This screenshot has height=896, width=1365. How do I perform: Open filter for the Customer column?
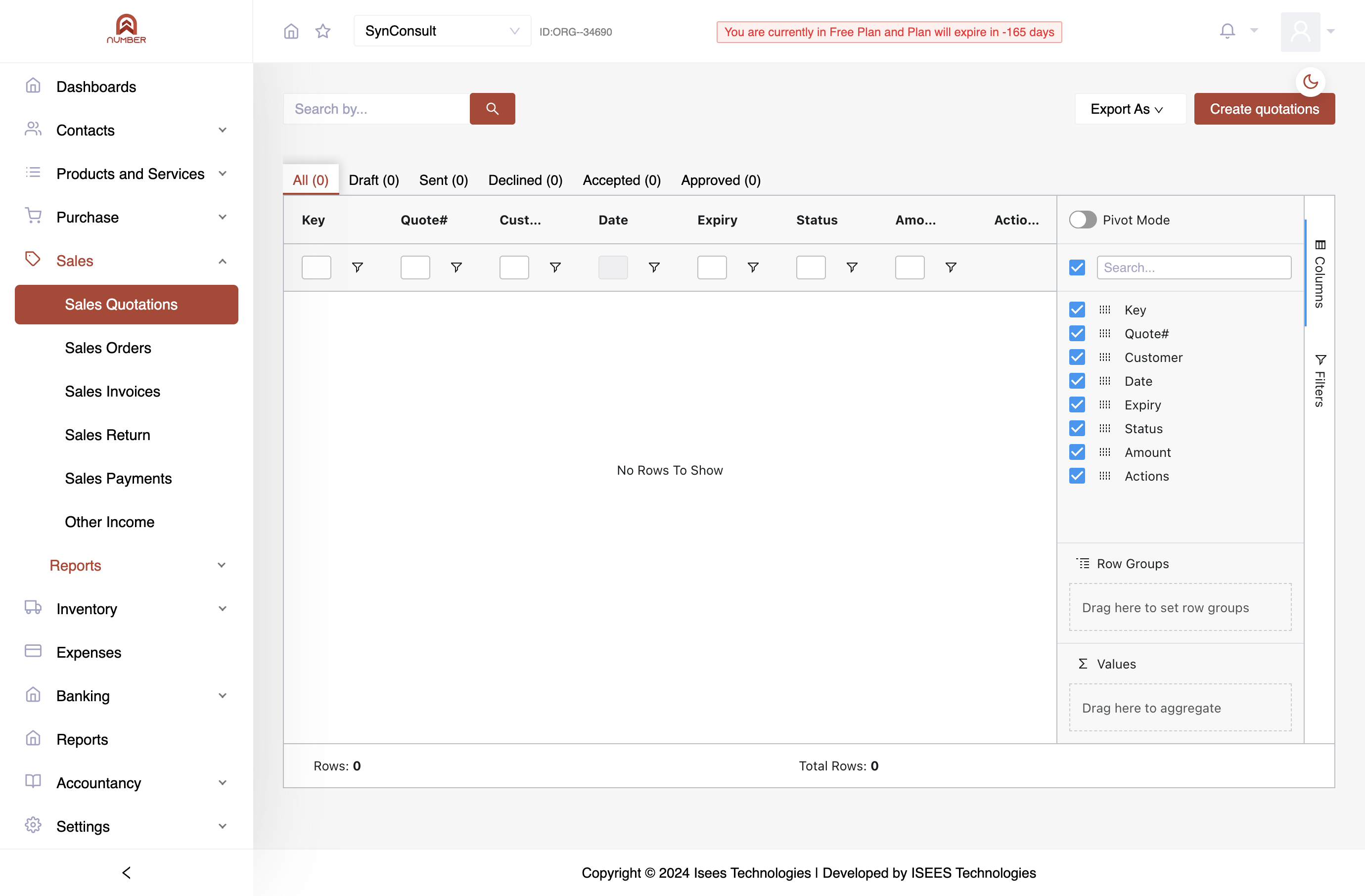pos(555,267)
